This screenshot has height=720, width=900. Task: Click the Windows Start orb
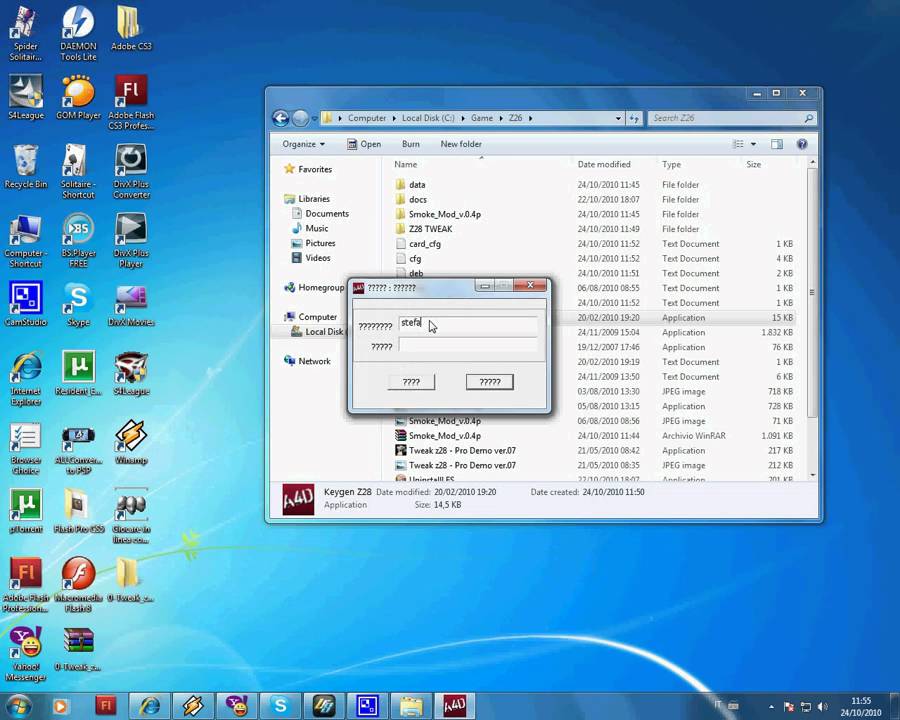[x=18, y=706]
